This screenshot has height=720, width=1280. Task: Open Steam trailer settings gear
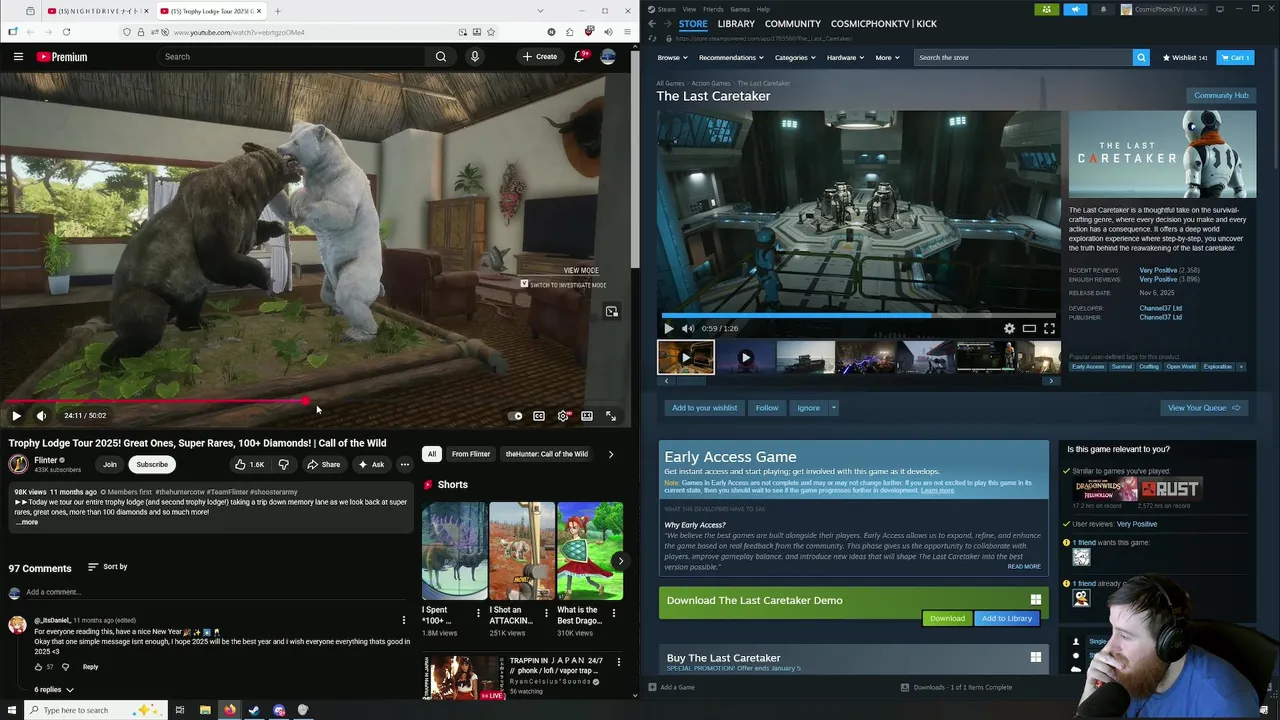1009,328
